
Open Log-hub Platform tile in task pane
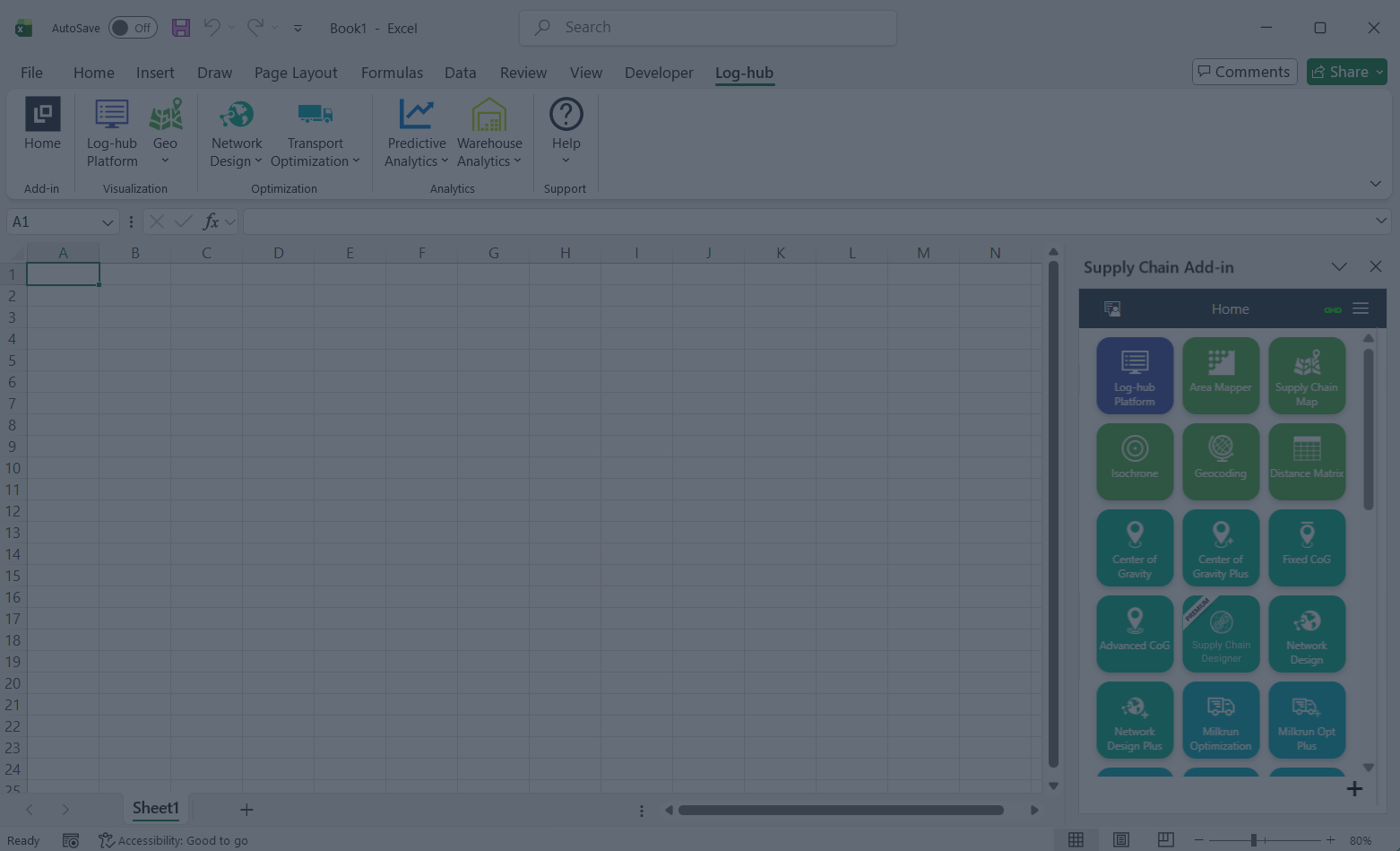[x=1135, y=376]
